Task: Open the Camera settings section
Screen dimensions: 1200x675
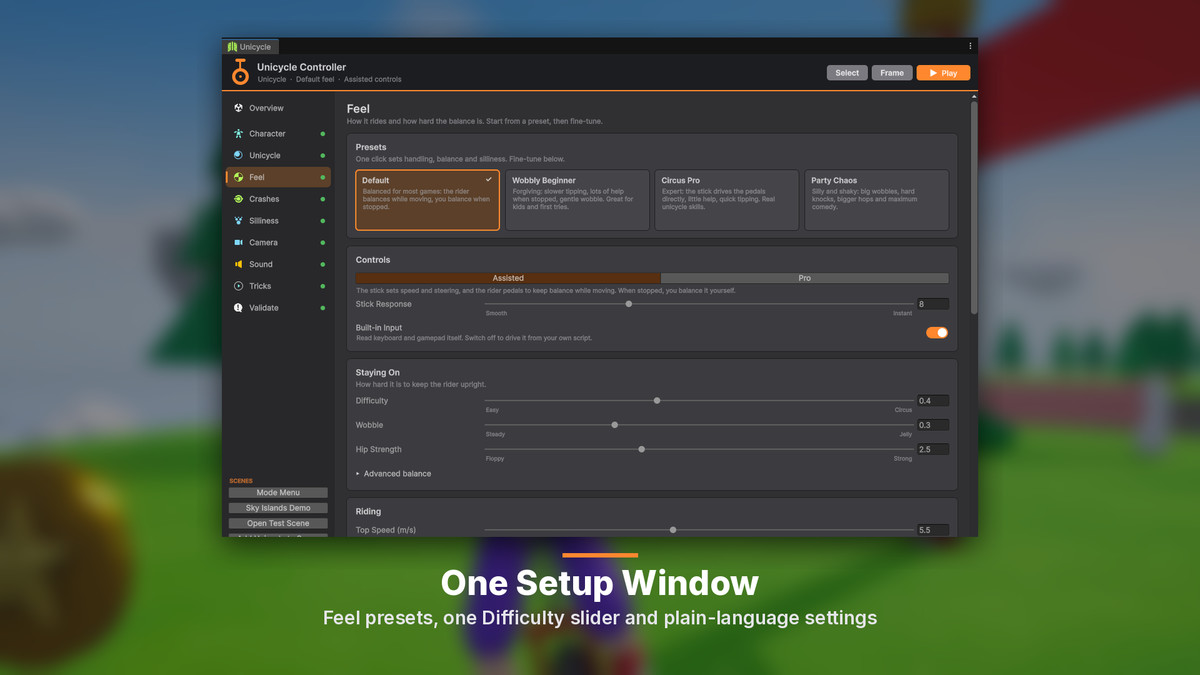Action: [x=277, y=243]
